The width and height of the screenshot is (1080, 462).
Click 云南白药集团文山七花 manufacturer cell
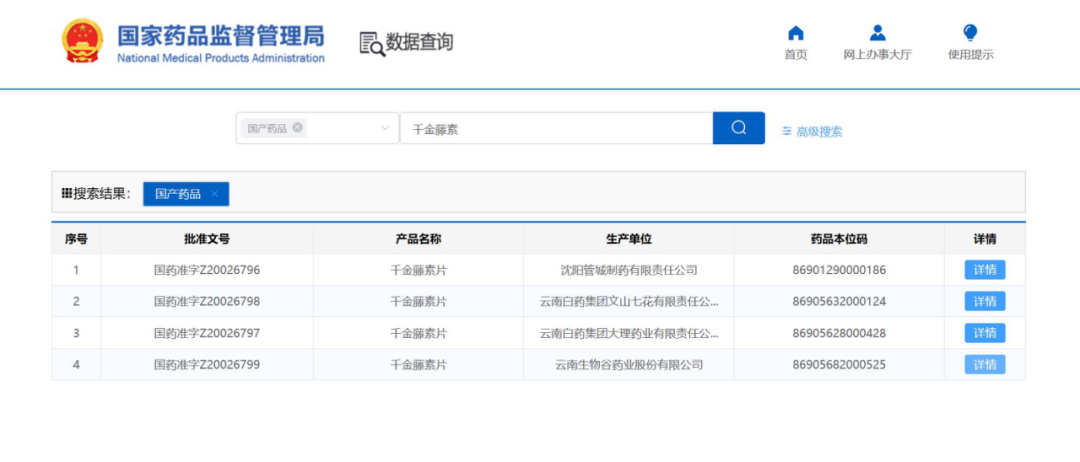pyautogui.click(x=629, y=302)
